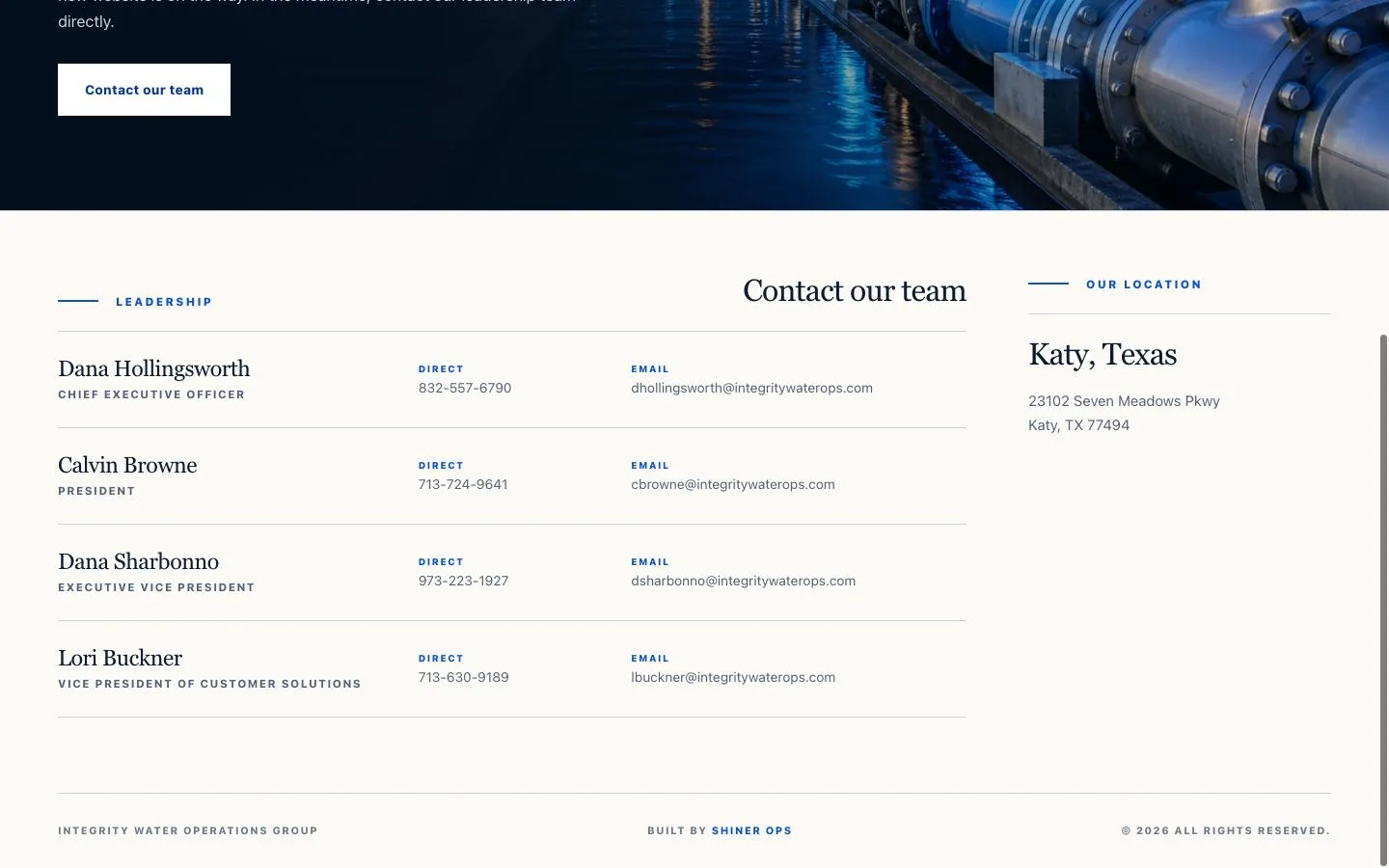Click the Our Location label

pos(1144,285)
